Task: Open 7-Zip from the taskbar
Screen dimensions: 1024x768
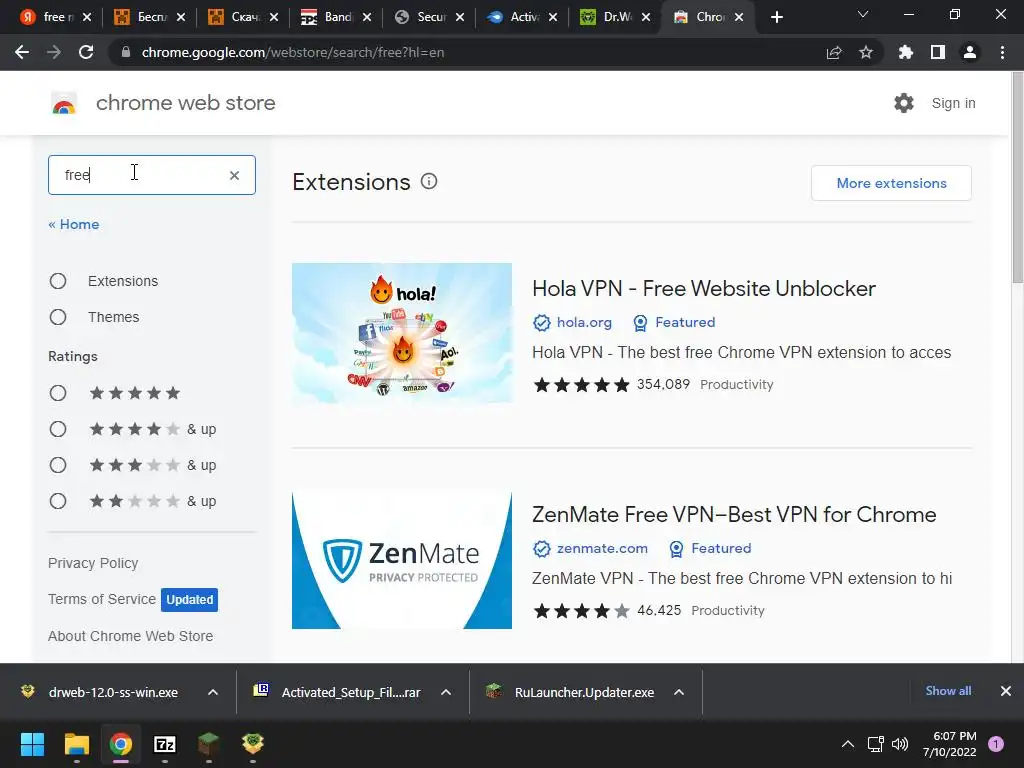Action: pyautogui.click(x=165, y=744)
